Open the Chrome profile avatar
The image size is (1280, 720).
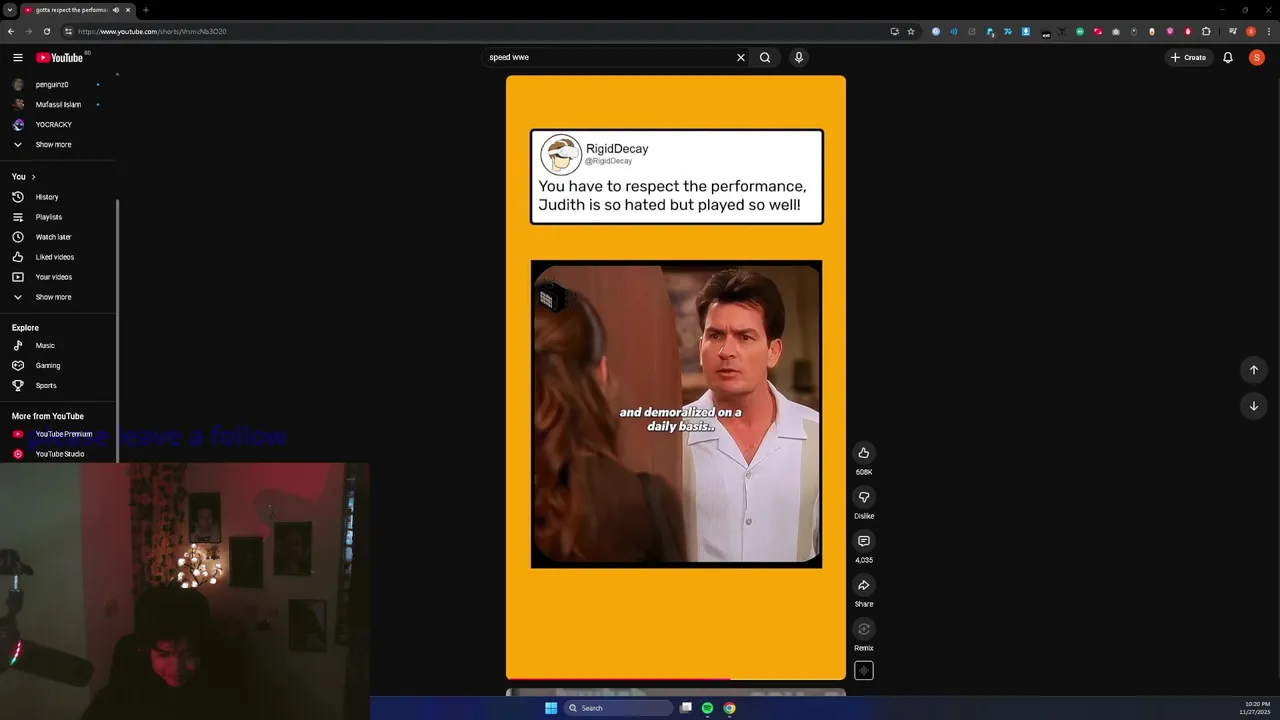click(x=1251, y=31)
